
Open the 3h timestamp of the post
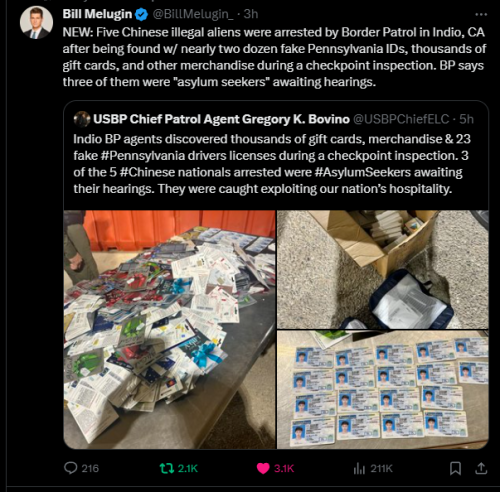point(251,14)
